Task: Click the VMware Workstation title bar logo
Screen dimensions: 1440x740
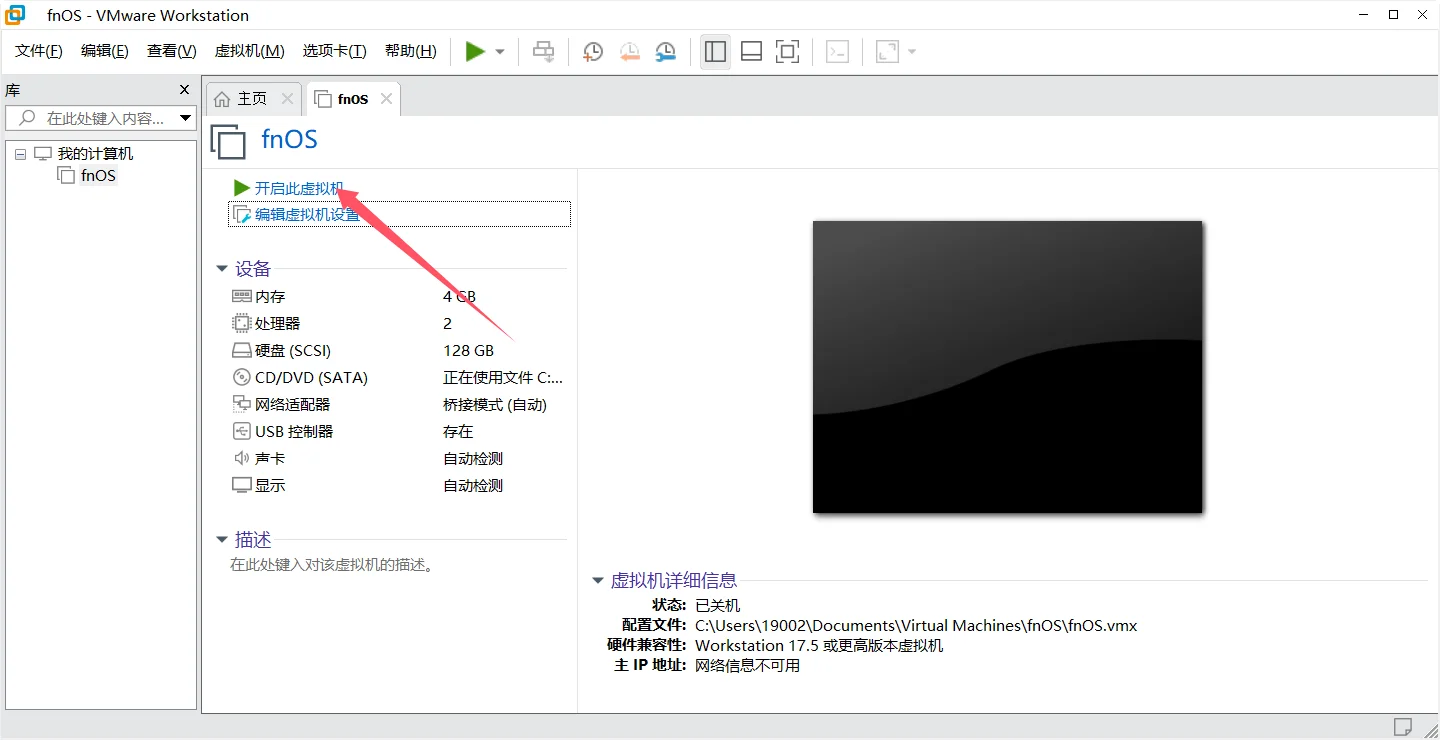Action: click(16, 15)
